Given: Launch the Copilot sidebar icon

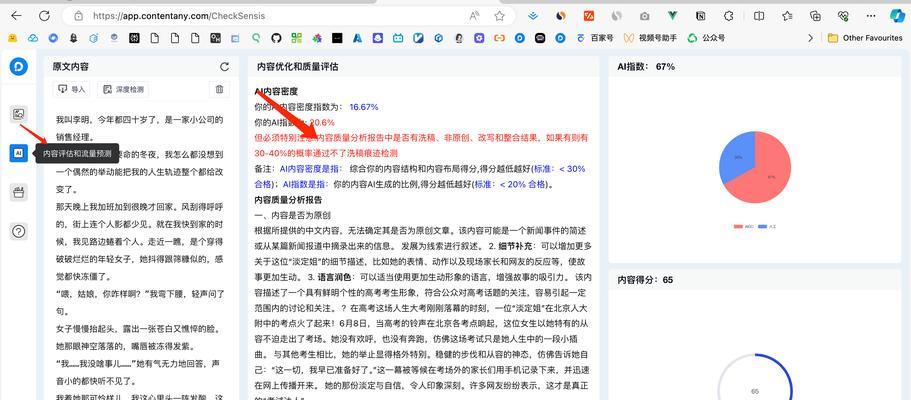Looking at the screenshot, I should (898, 16).
